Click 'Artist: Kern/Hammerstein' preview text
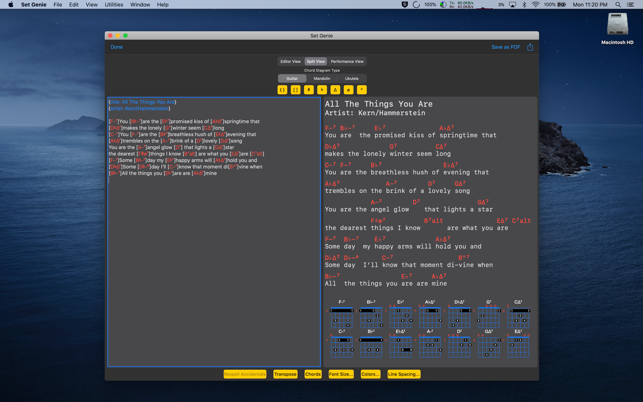The image size is (643, 402). pos(375,113)
